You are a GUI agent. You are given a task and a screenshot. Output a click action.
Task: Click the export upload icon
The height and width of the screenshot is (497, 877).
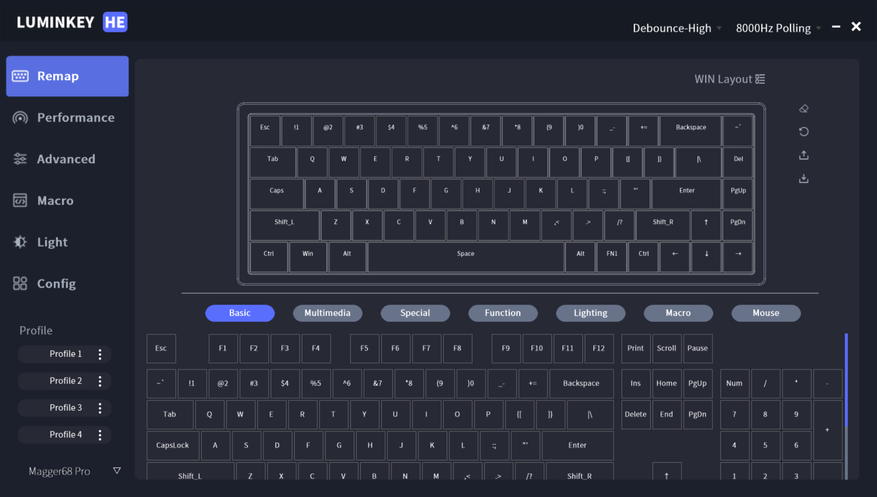(804, 155)
